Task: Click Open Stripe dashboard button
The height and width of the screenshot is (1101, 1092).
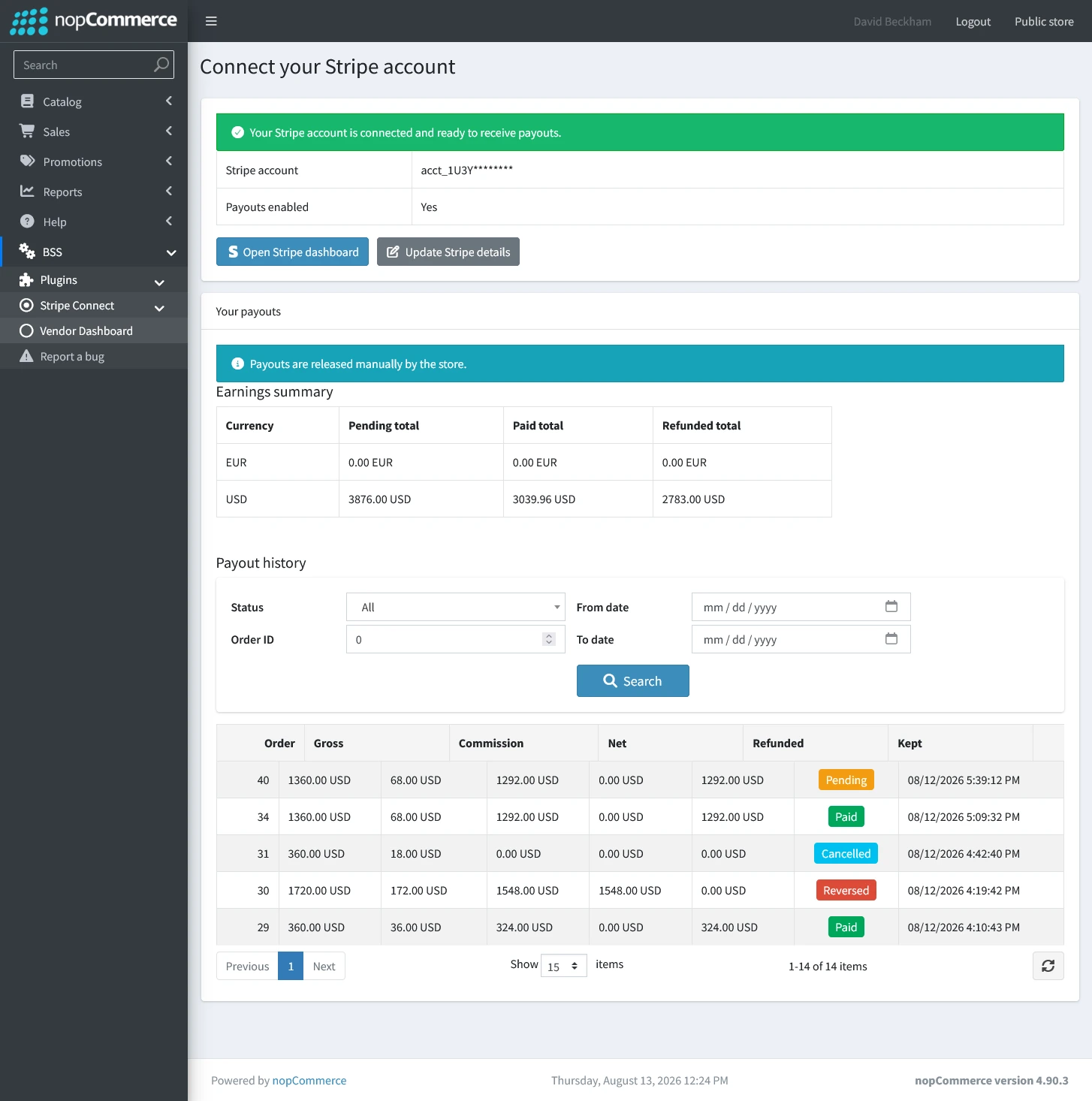Action: point(292,252)
